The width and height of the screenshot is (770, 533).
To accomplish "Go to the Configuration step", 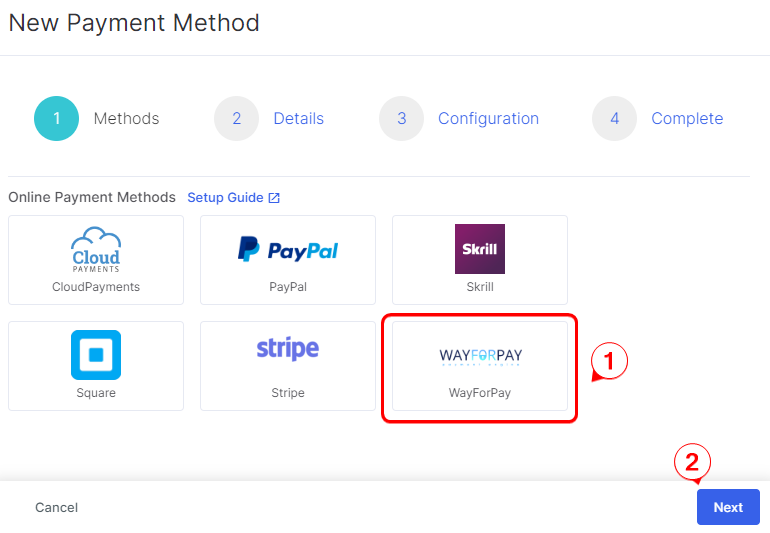I will coord(488,118).
